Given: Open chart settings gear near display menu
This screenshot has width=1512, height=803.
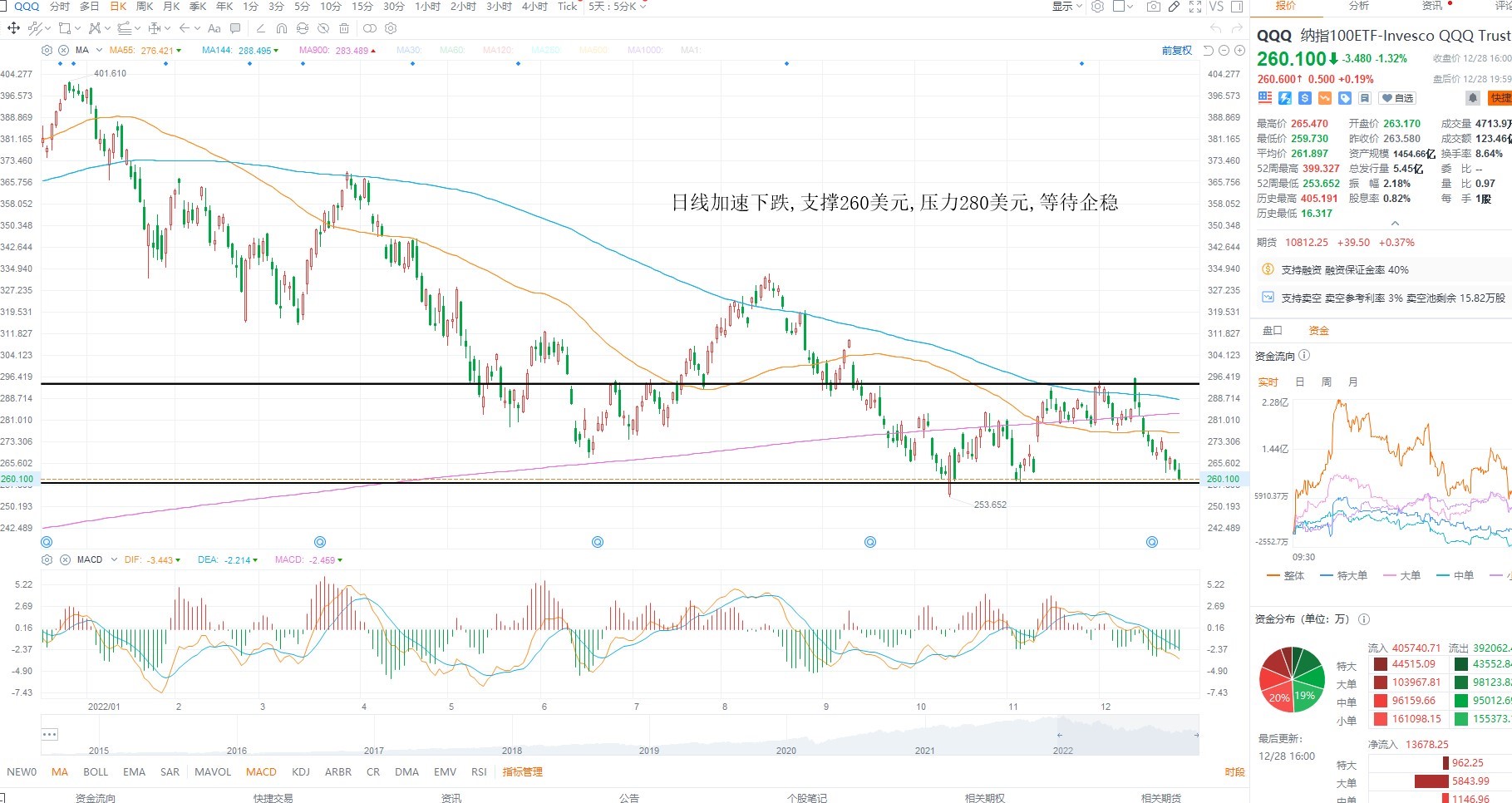Looking at the screenshot, I should (1097, 7).
